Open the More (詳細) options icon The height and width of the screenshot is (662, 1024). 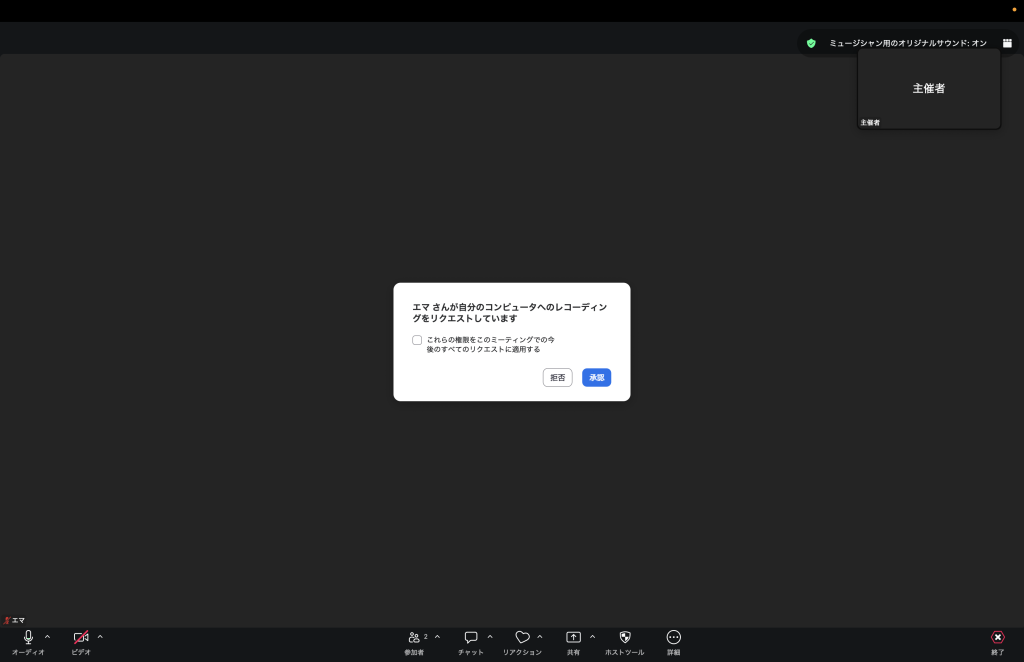click(x=673, y=637)
